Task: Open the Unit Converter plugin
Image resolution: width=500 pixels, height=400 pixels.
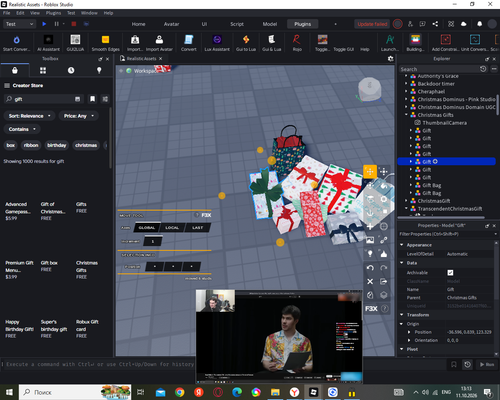Action: 475,43
